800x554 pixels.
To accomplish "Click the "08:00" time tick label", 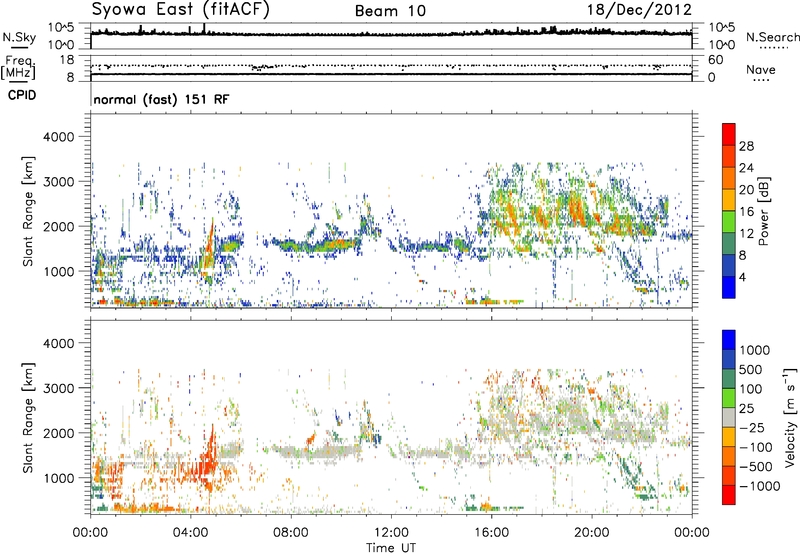I will tap(291, 533).
